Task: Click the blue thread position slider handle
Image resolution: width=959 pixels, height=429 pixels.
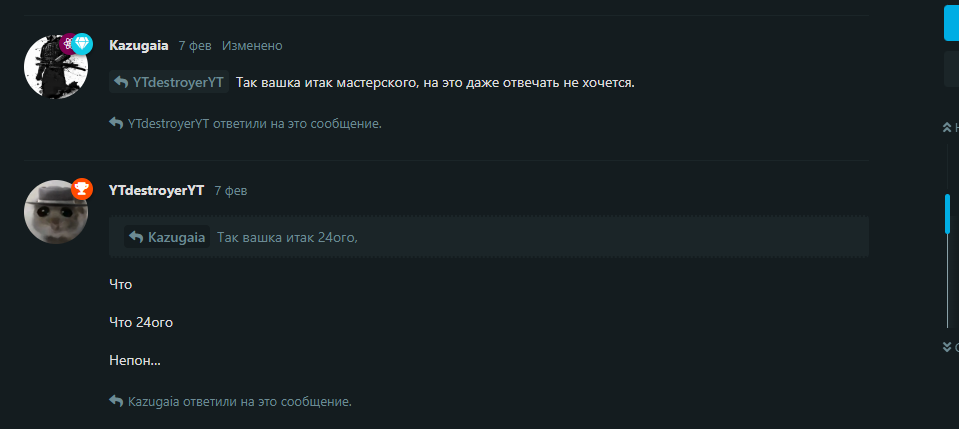Action: 947,214
